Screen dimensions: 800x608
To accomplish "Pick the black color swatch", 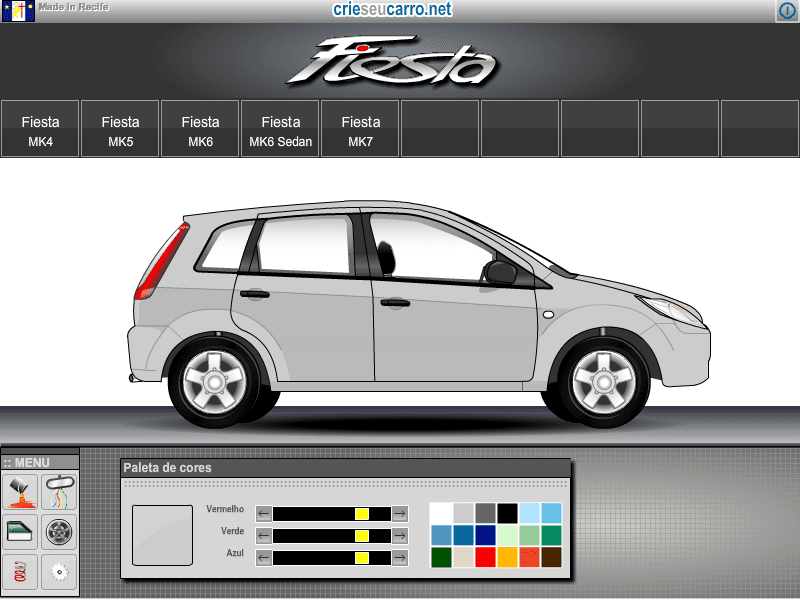I will 507,513.
